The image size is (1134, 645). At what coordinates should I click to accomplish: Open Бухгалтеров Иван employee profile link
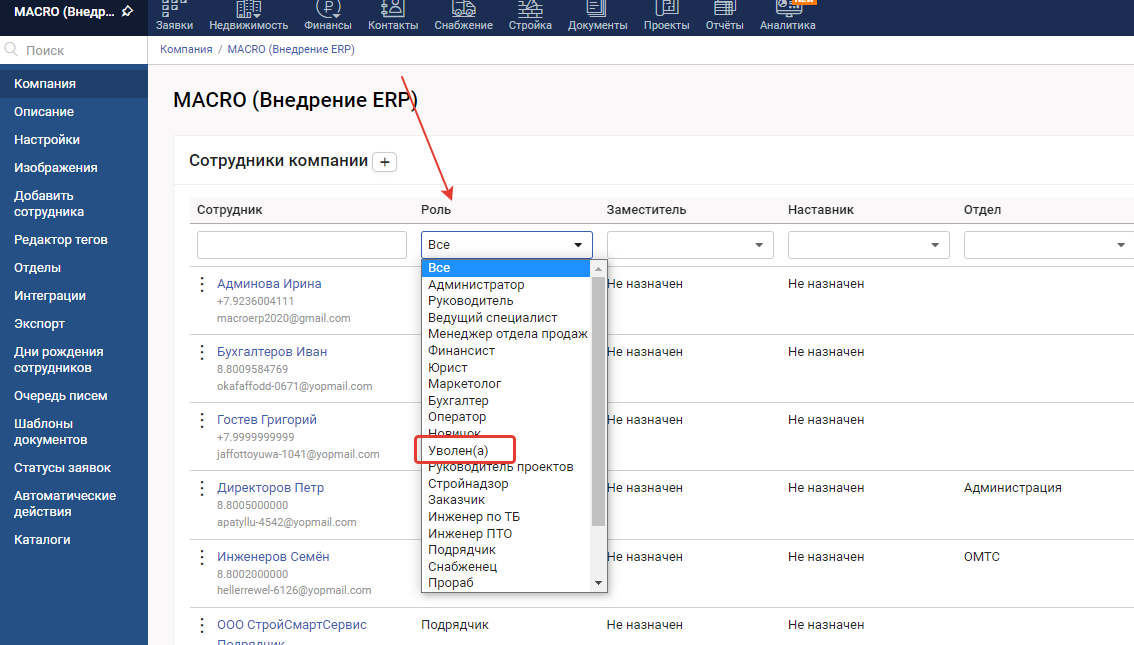tap(272, 352)
